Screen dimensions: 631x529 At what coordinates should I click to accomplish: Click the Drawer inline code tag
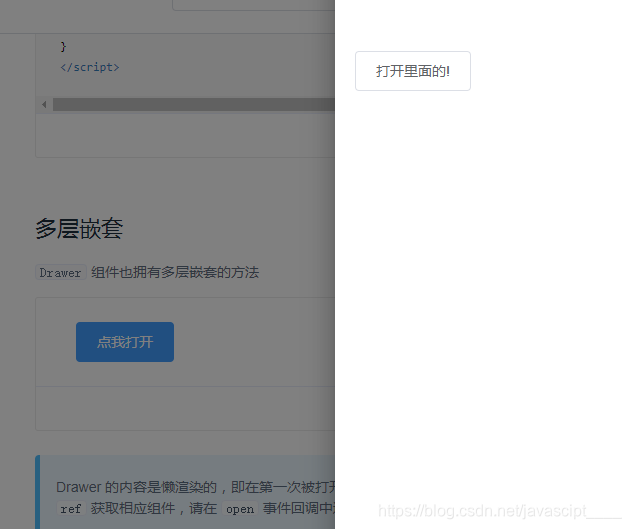coord(61,273)
